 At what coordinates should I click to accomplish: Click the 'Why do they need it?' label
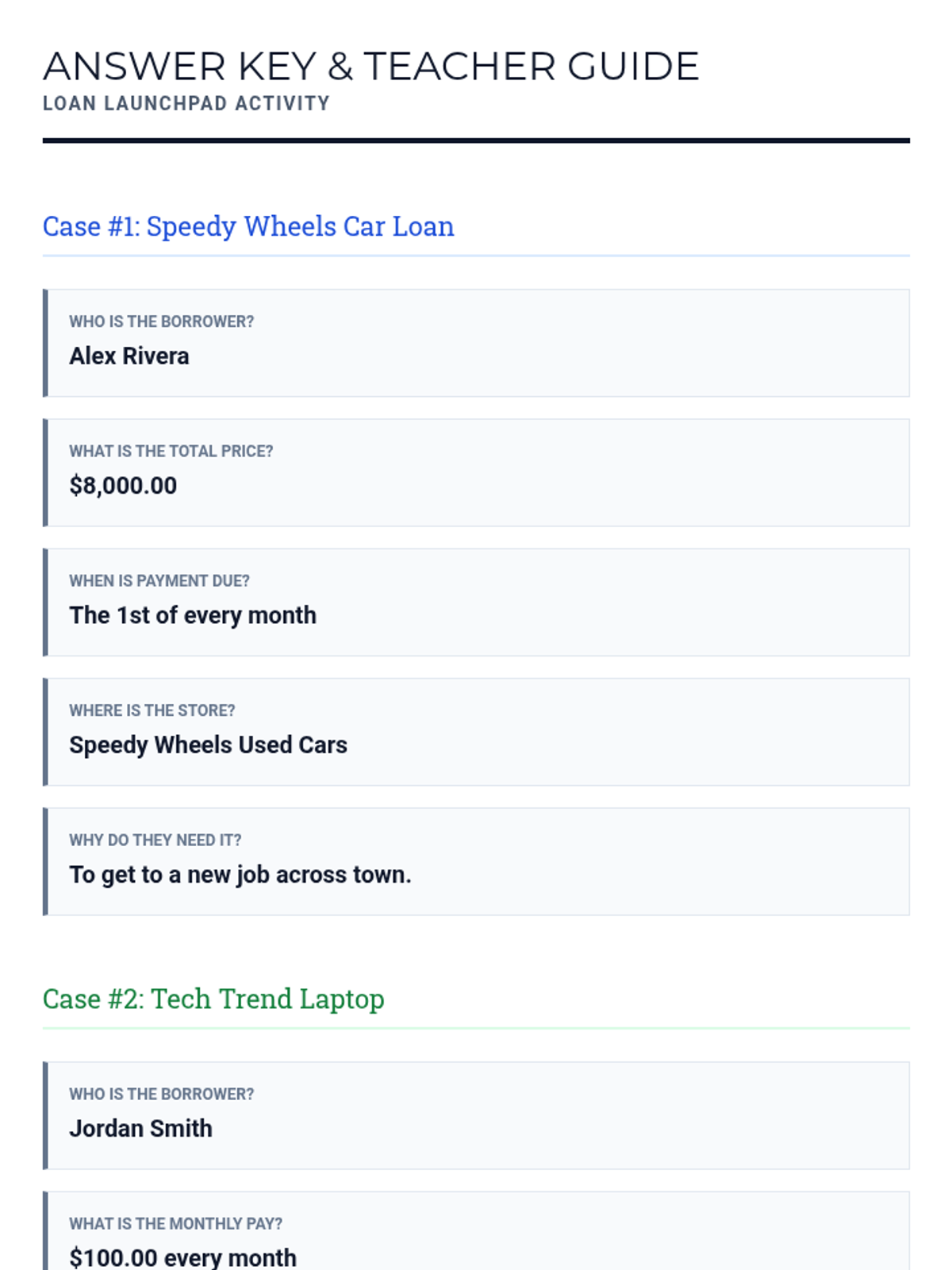pyautogui.click(x=155, y=840)
